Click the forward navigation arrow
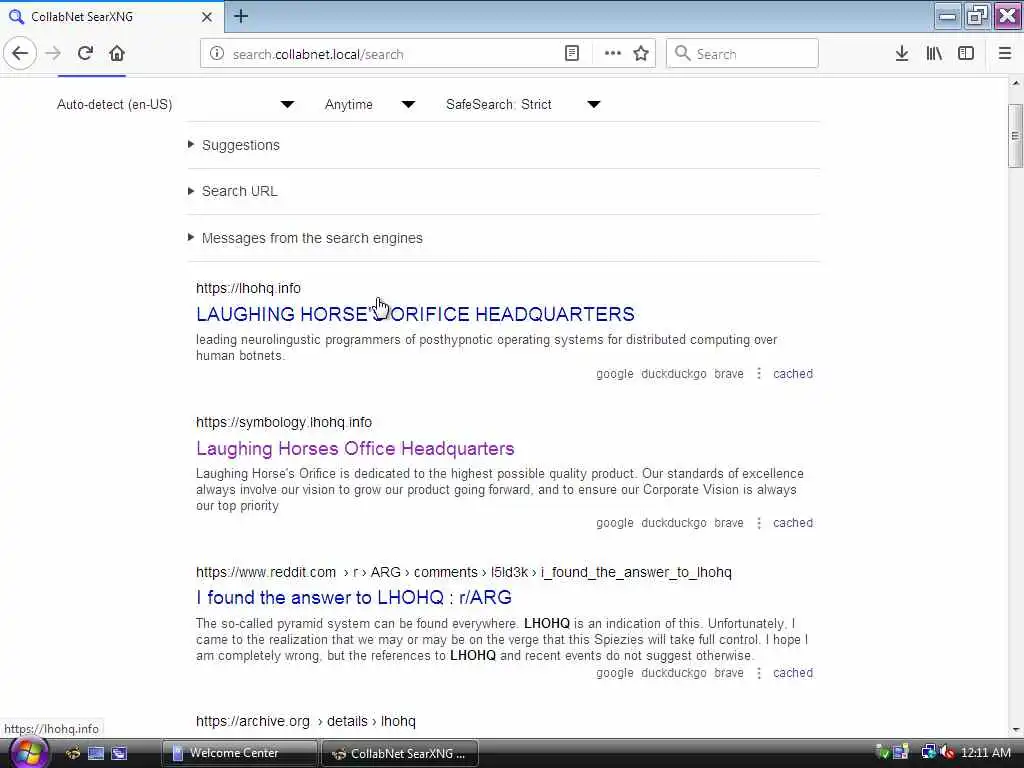This screenshot has height=768, width=1024. 54,54
